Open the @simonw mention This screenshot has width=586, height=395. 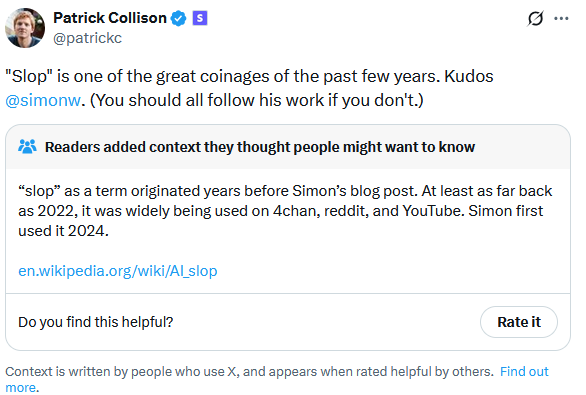click(43, 100)
